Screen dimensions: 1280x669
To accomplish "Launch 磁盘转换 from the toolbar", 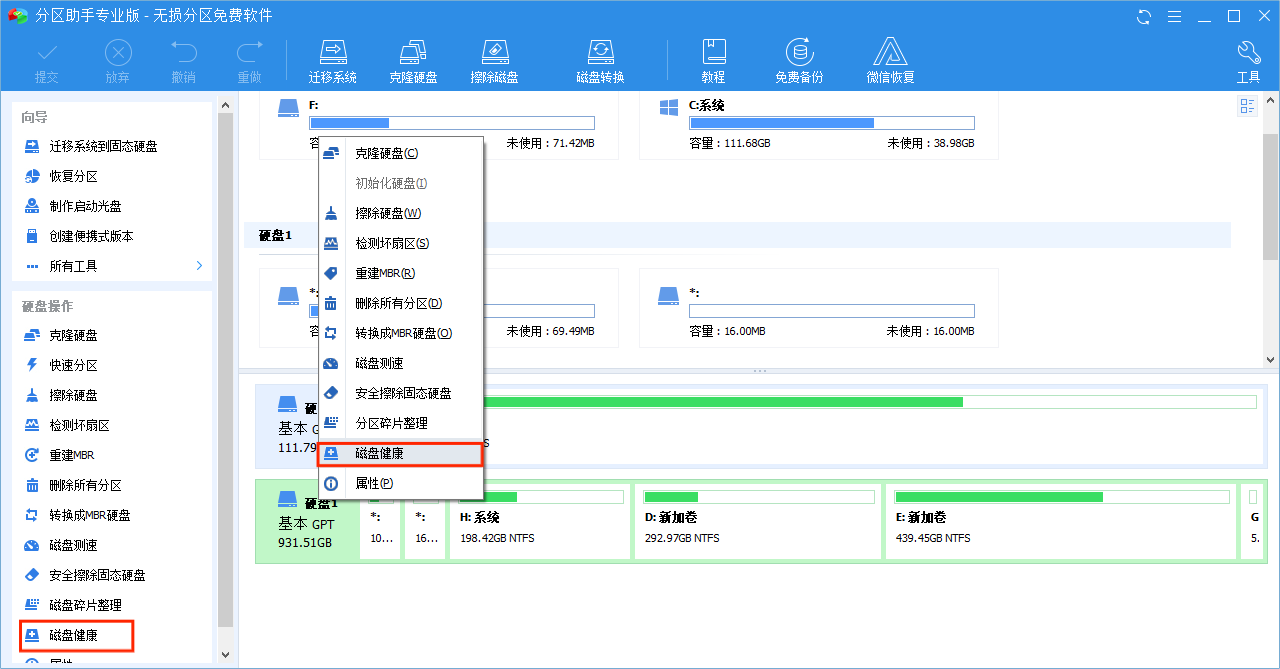I will tap(599, 59).
